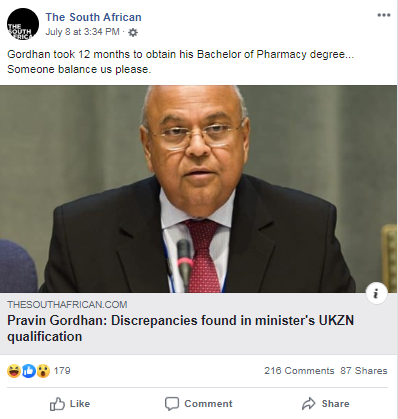View the 216 Comments
The width and height of the screenshot is (398, 419).
(299, 371)
